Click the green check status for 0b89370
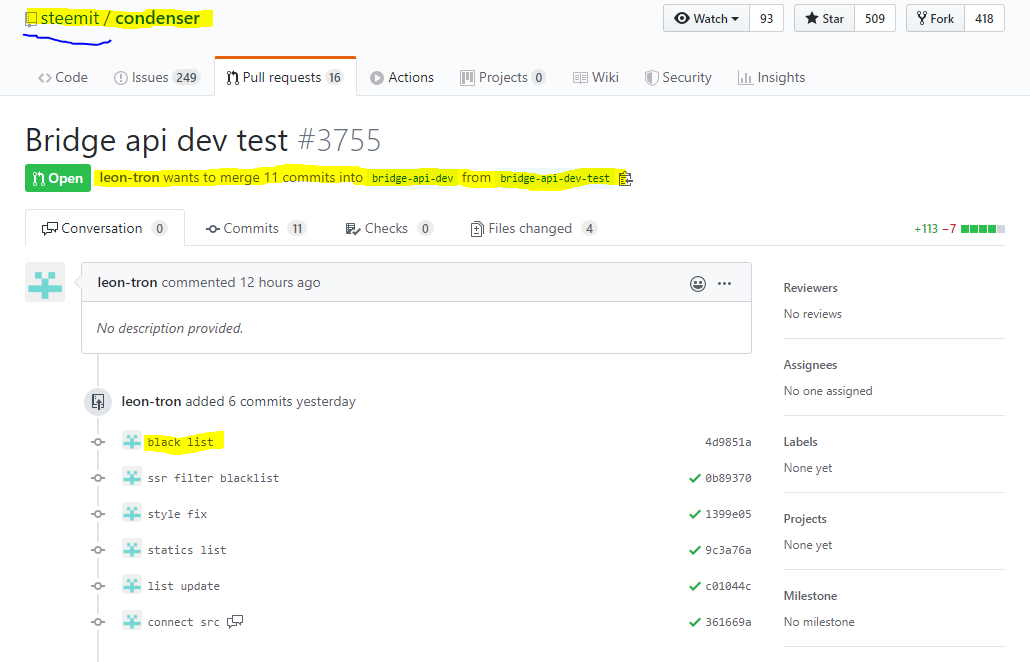Image resolution: width=1030 pixels, height=662 pixels. [695, 478]
